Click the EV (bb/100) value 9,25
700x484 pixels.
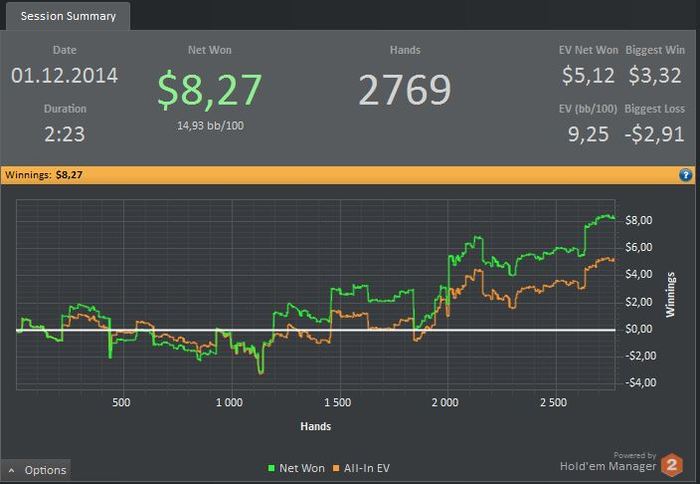click(x=588, y=134)
